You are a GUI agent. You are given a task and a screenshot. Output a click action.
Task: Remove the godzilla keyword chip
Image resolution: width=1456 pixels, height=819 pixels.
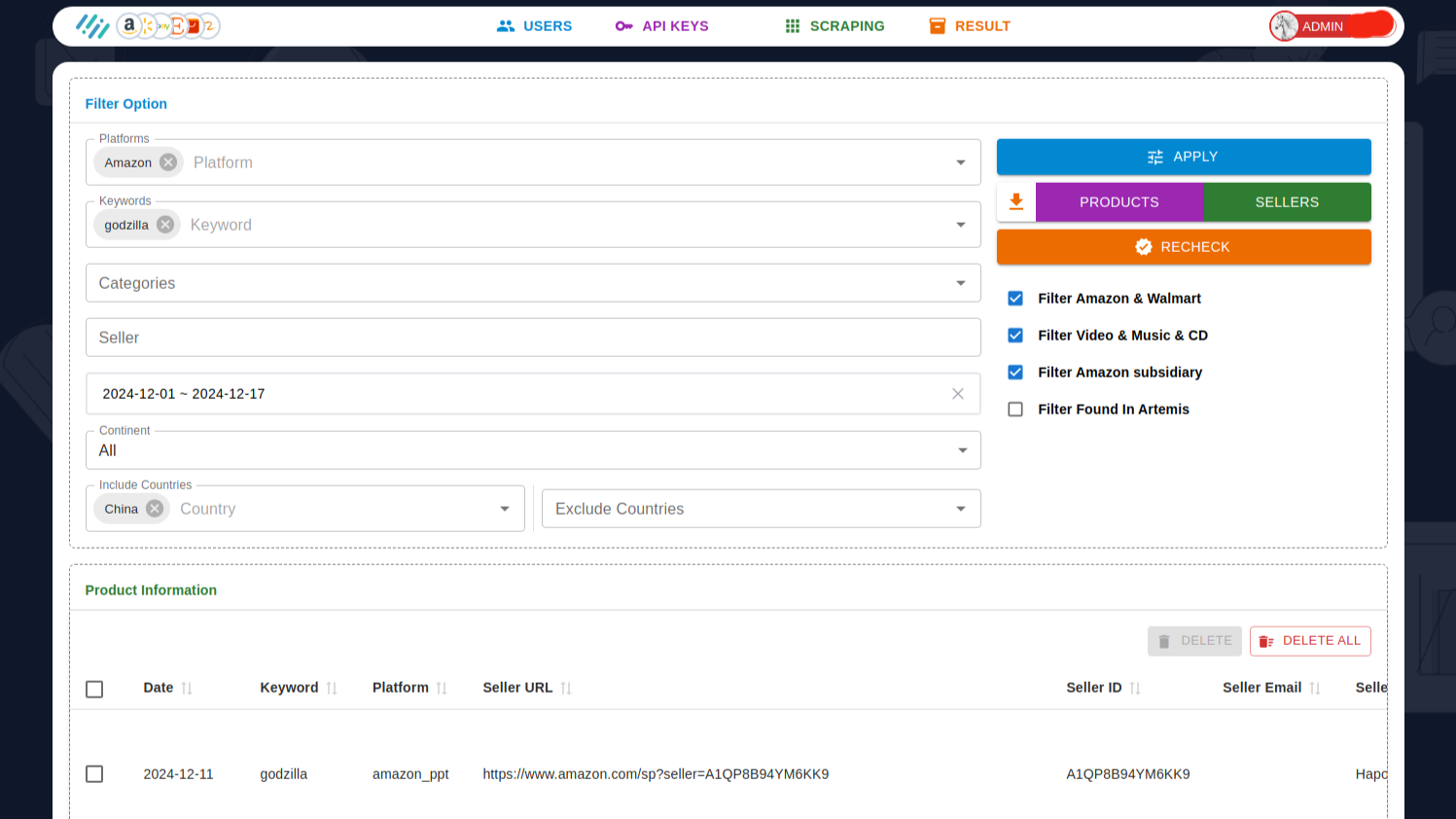click(x=165, y=225)
